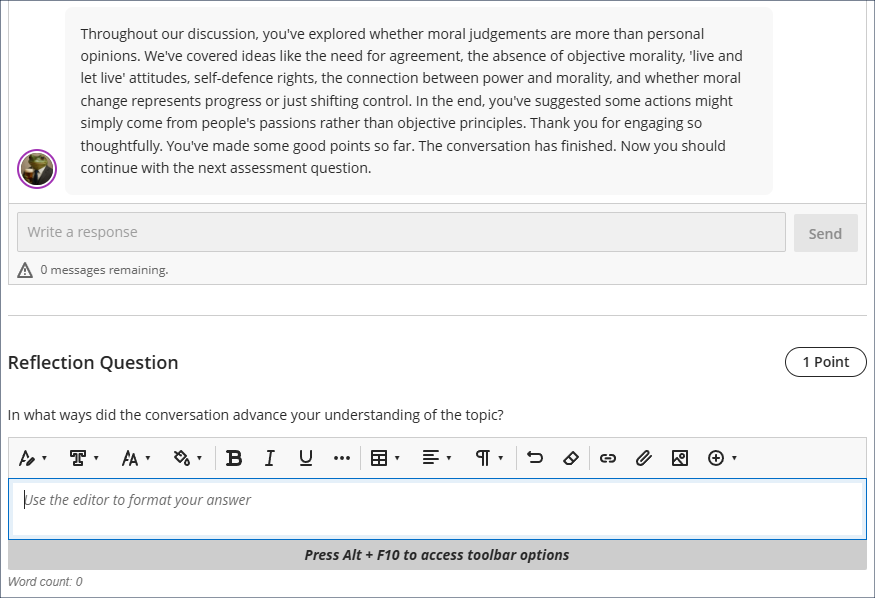
Task: Open the text color fill picker
Action: 187,458
